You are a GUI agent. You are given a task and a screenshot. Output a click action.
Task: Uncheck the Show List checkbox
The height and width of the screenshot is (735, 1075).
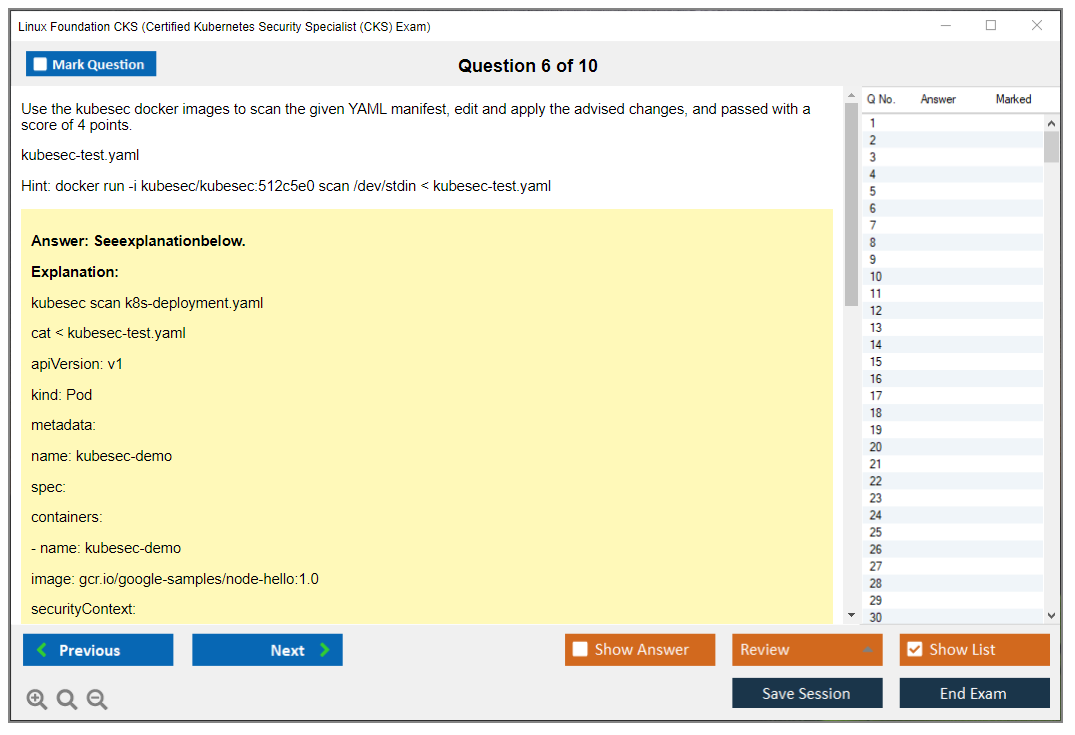pyautogui.click(x=914, y=650)
